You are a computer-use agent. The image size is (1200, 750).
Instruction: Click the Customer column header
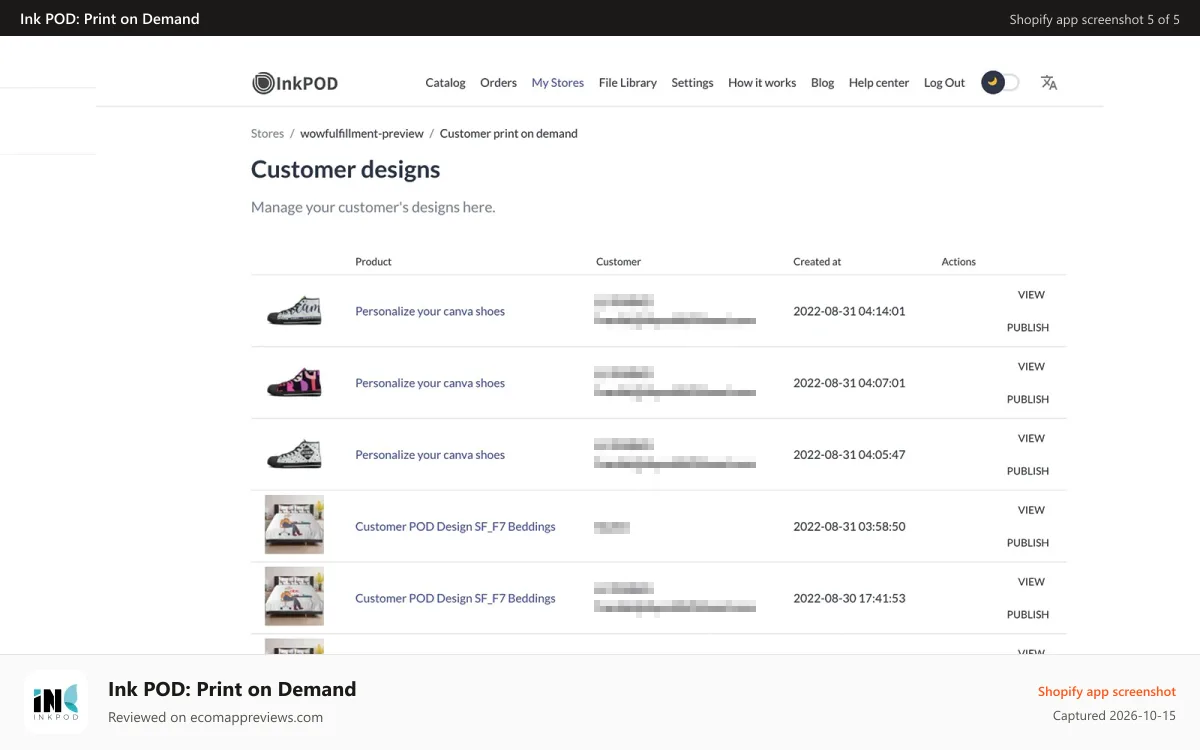coord(618,262)
